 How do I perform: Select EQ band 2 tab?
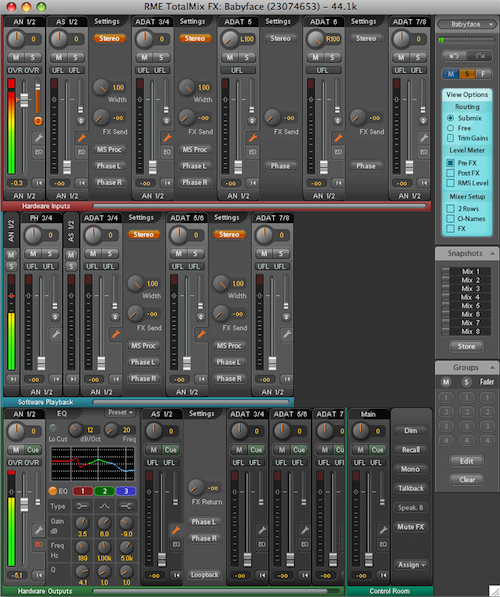click(104, 491)
